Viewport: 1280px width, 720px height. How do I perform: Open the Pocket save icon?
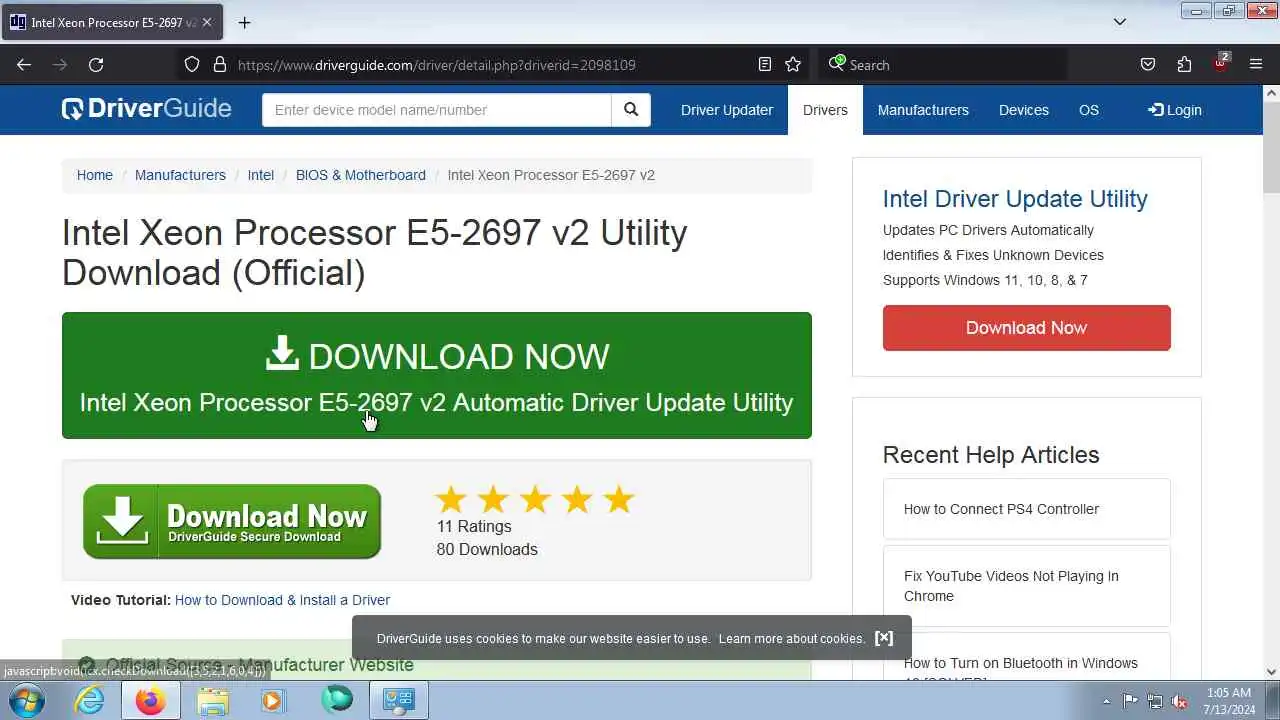pos(1148,65)
